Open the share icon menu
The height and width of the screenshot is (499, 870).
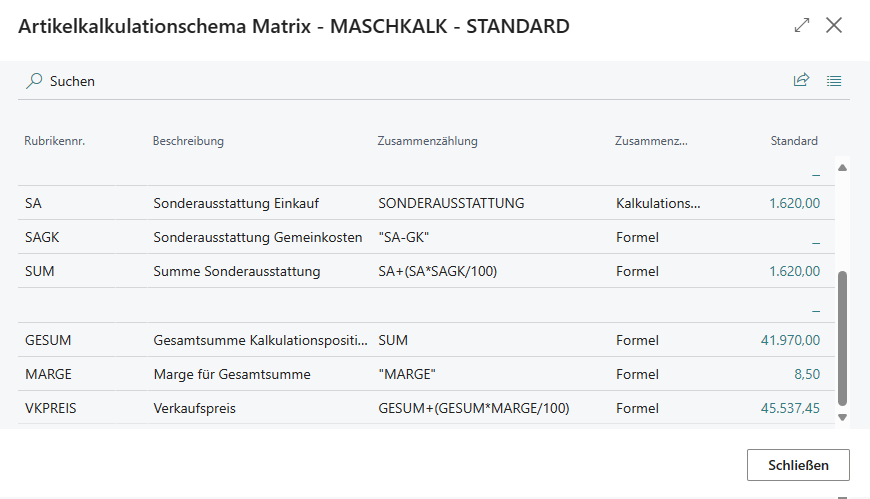pyautogui.click(x=801, y=80)
